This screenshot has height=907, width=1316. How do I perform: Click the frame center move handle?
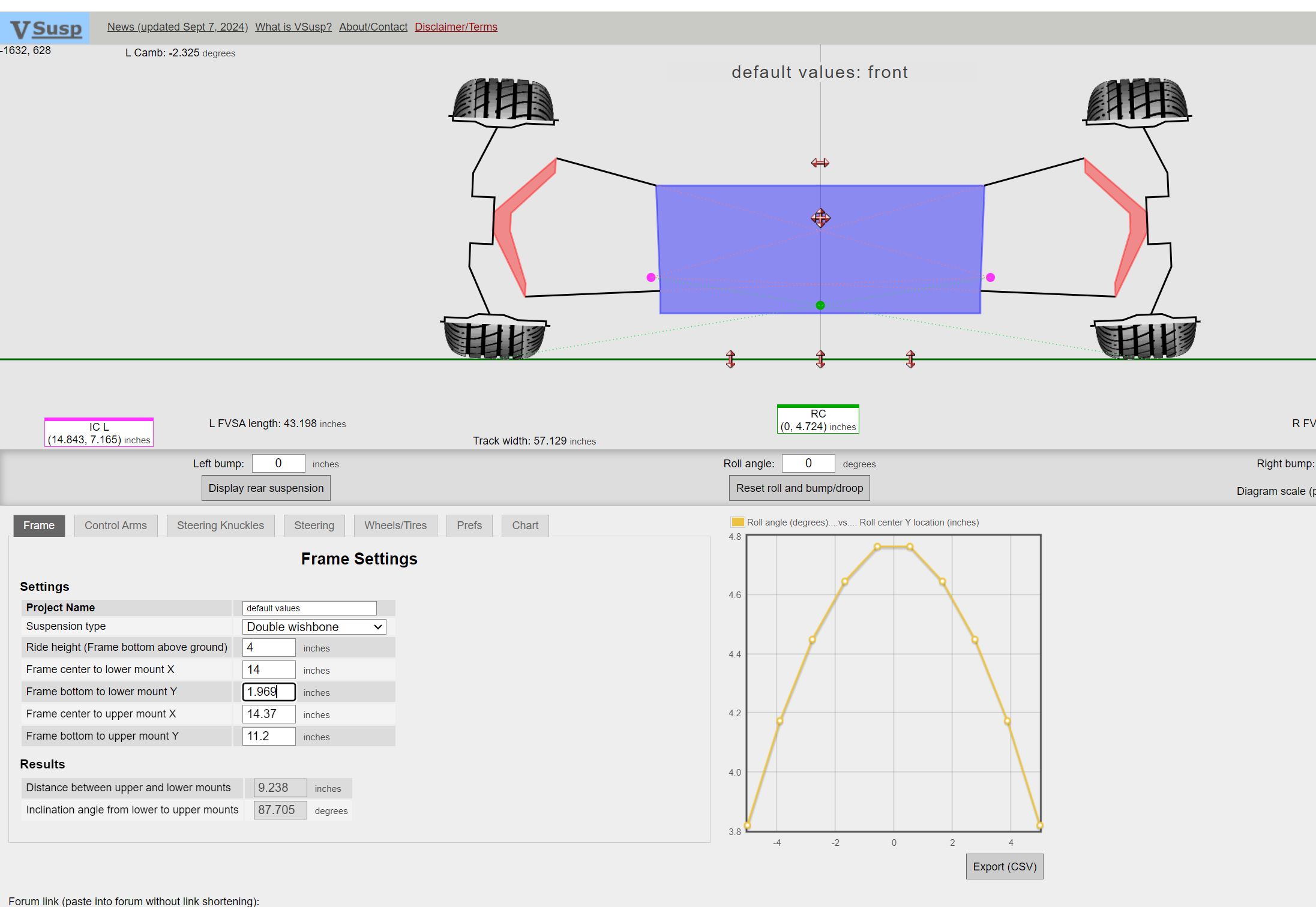pyautogui.click(x=820, y=218)
